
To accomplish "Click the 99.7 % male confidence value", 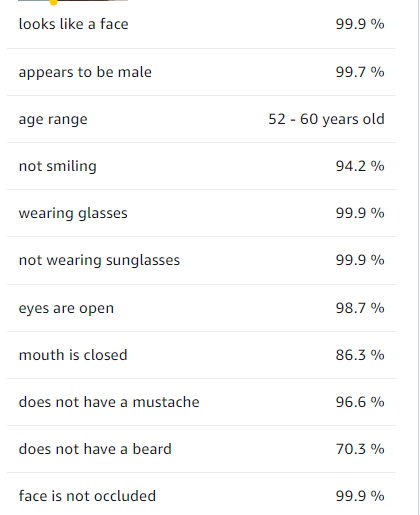I will coord(360,72).
